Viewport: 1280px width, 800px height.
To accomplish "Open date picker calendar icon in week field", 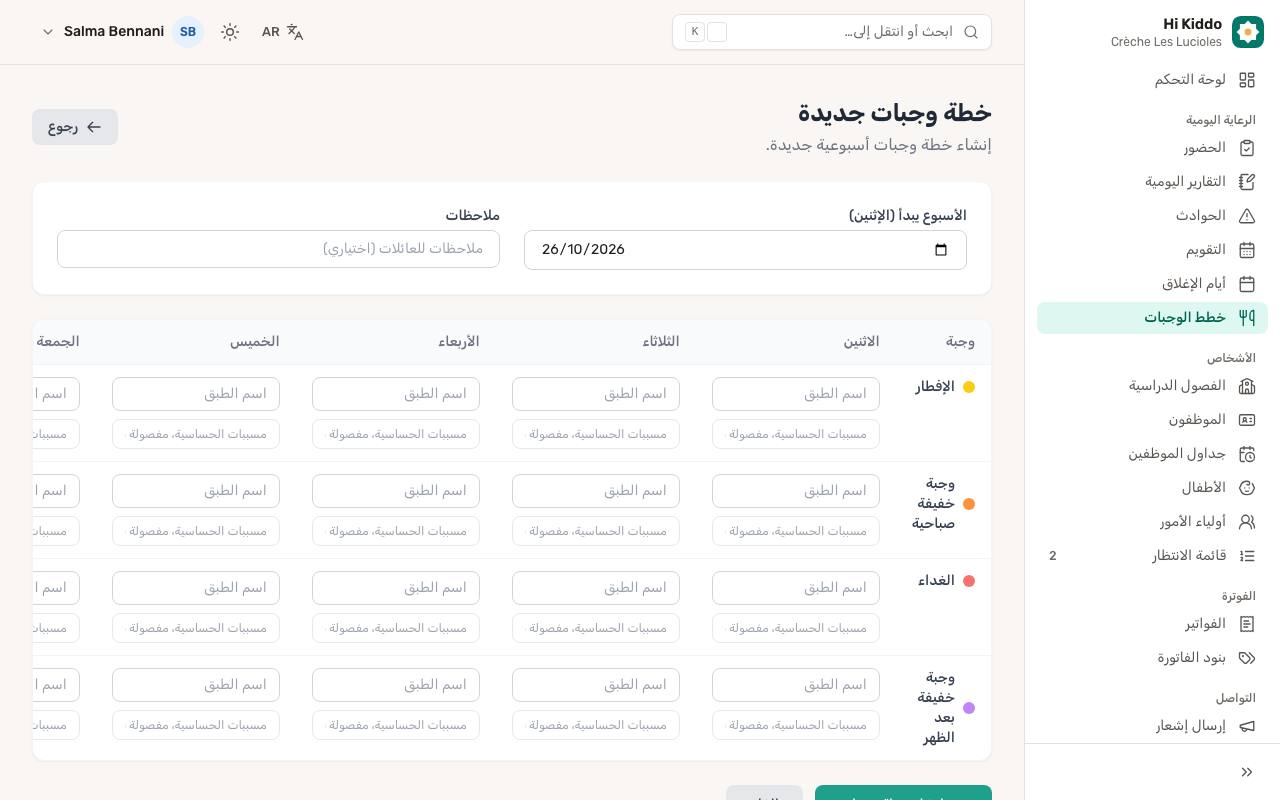I will 941,250.
